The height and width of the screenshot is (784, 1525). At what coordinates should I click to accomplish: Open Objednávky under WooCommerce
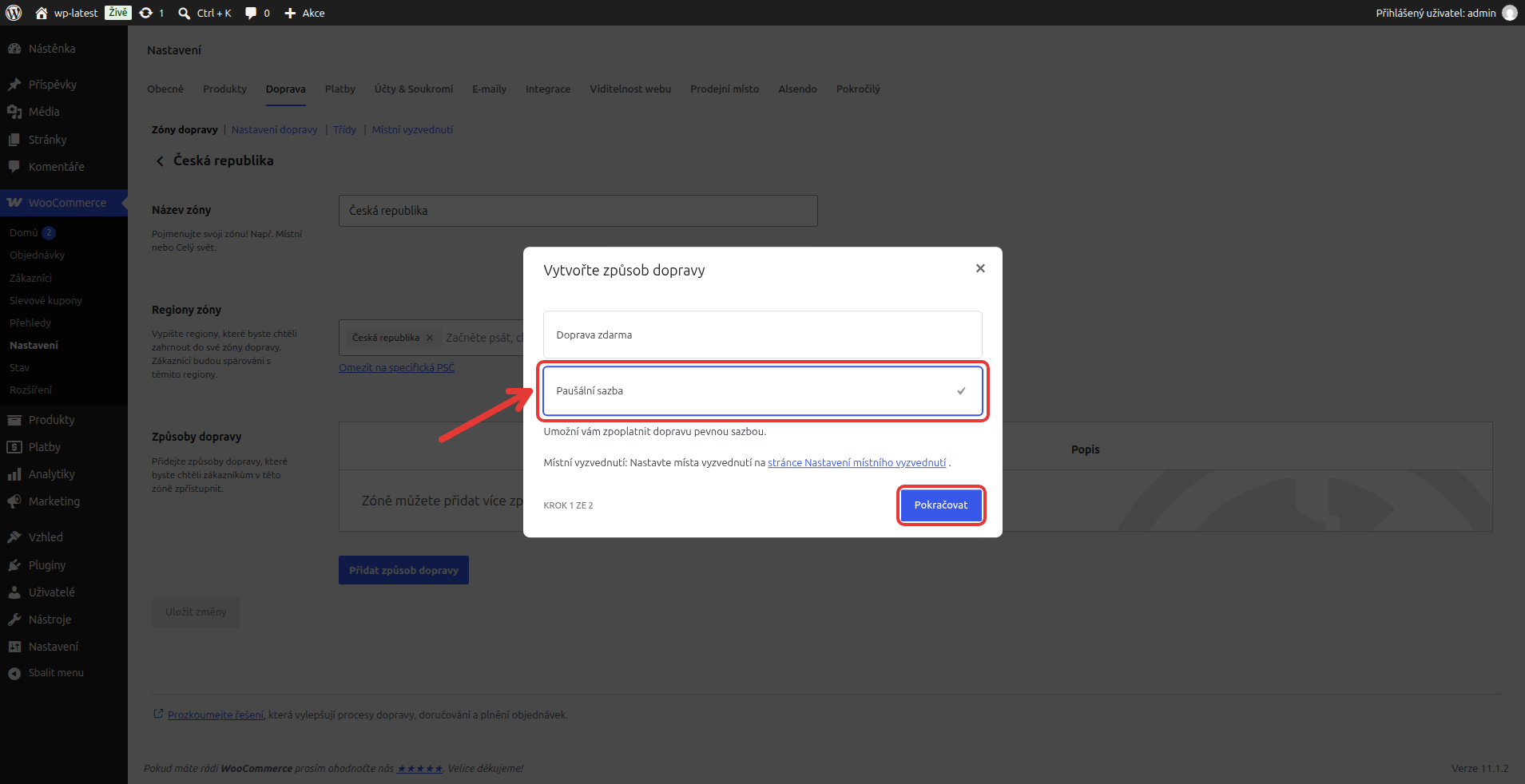pyautogui.click(x=37, y=255)
